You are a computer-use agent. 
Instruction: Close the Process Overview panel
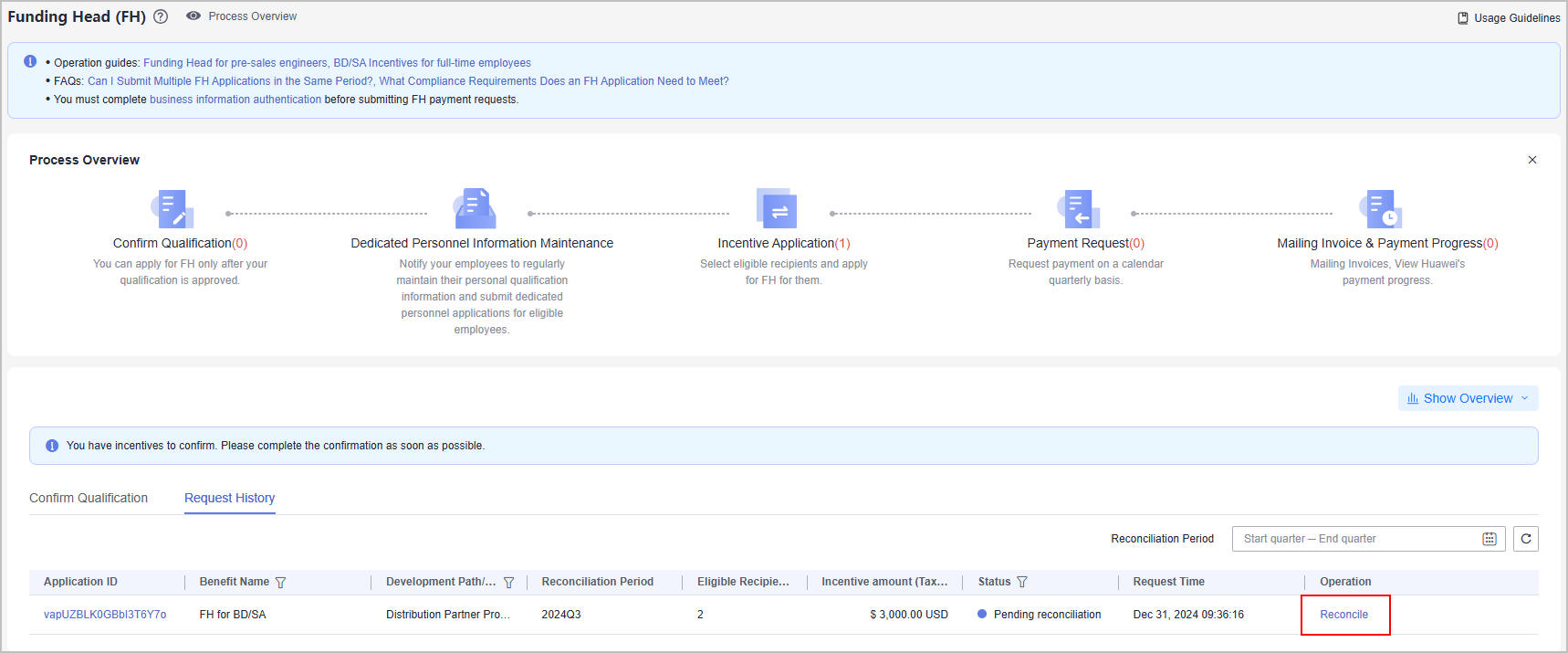coord(1532,160)
